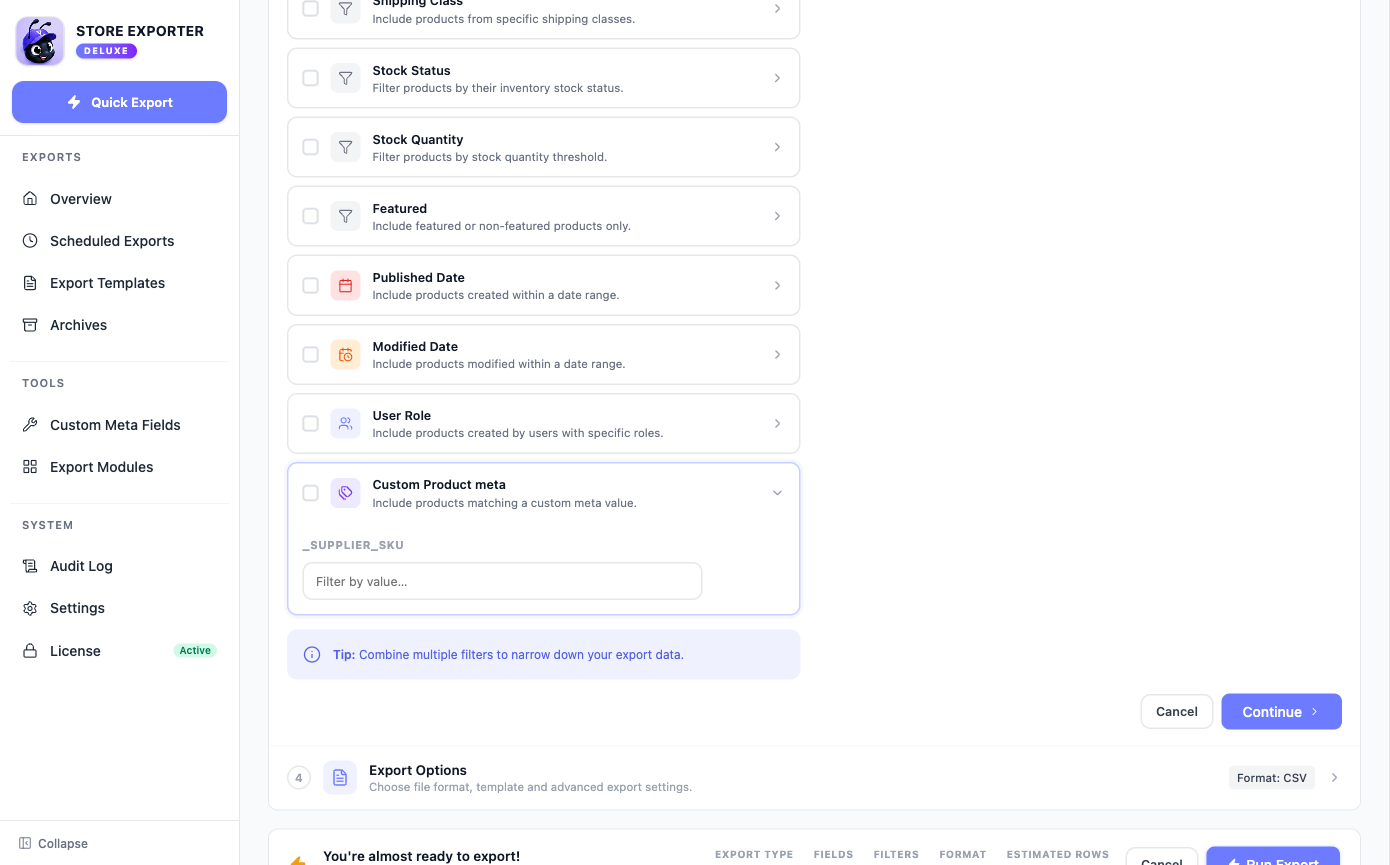Screen dimensions: 1390x865
Task: Click the User Role people icon
Action: (x=345, y=423)
